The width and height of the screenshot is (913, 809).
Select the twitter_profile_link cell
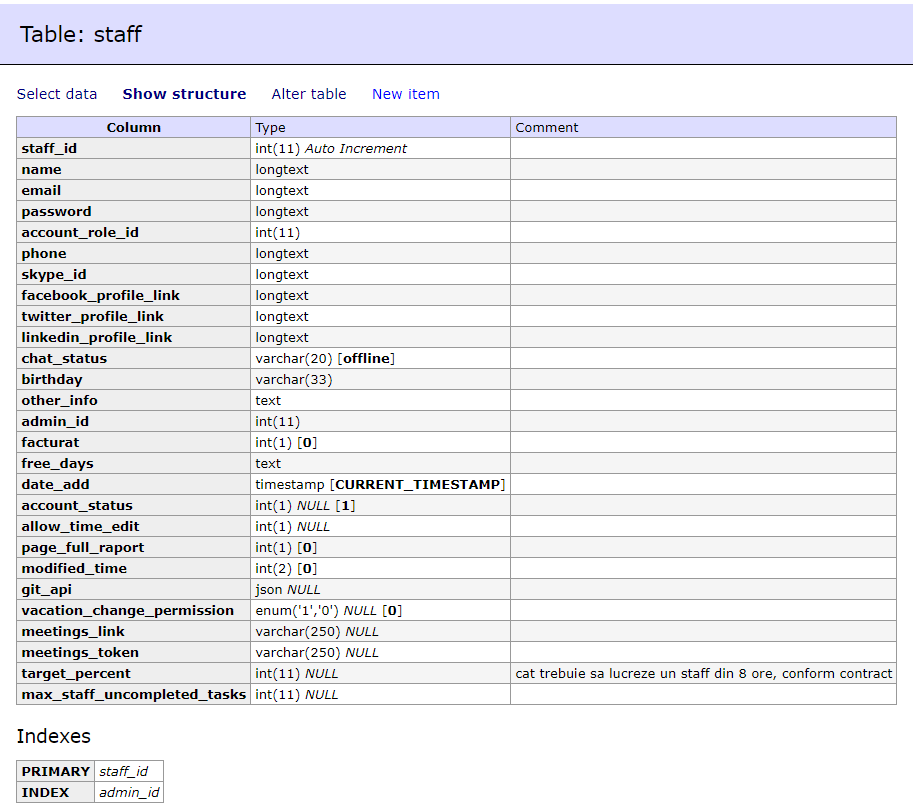click(x=133, y=316)
